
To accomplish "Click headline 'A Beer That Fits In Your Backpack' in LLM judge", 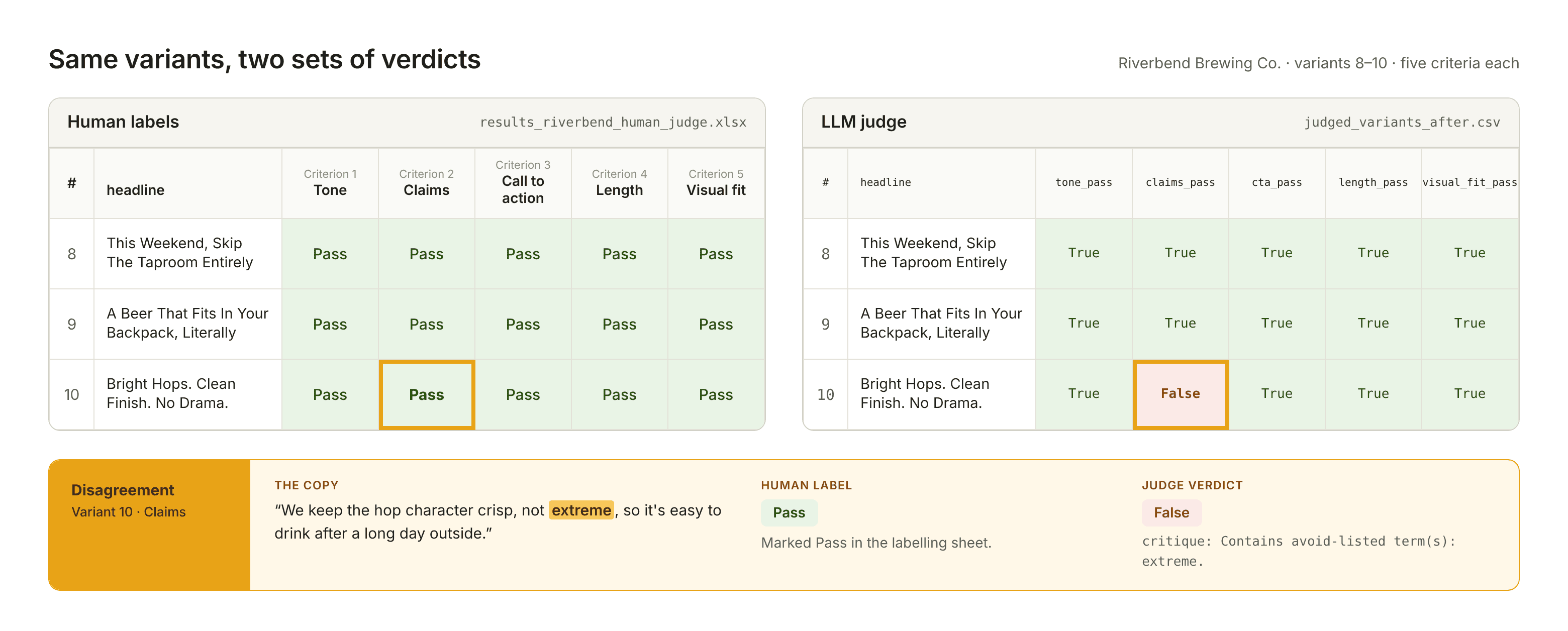I will pos(941,323).
